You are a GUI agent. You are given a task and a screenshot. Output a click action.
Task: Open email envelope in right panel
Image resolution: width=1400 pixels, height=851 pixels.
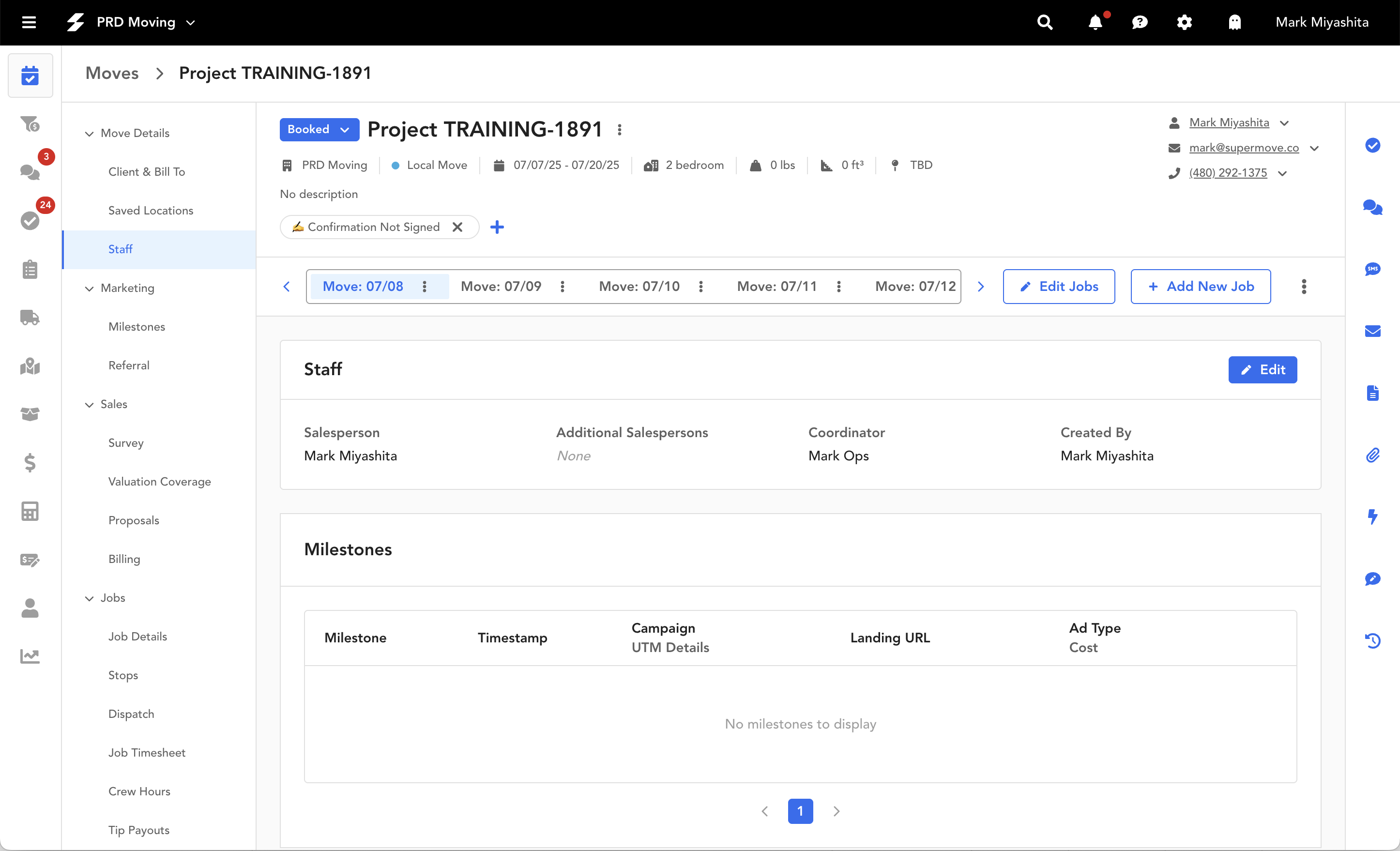tap(1373, 331)
